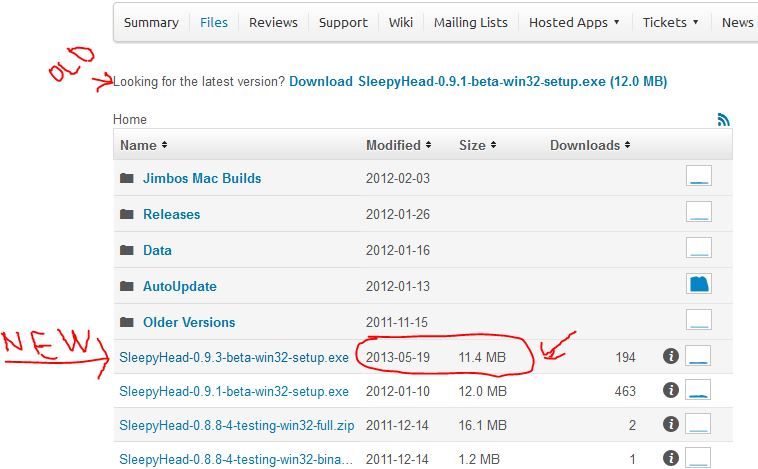This screenshot has height=469, width=758.
Task: Sort files by Size column
Action: pos(478,145)
